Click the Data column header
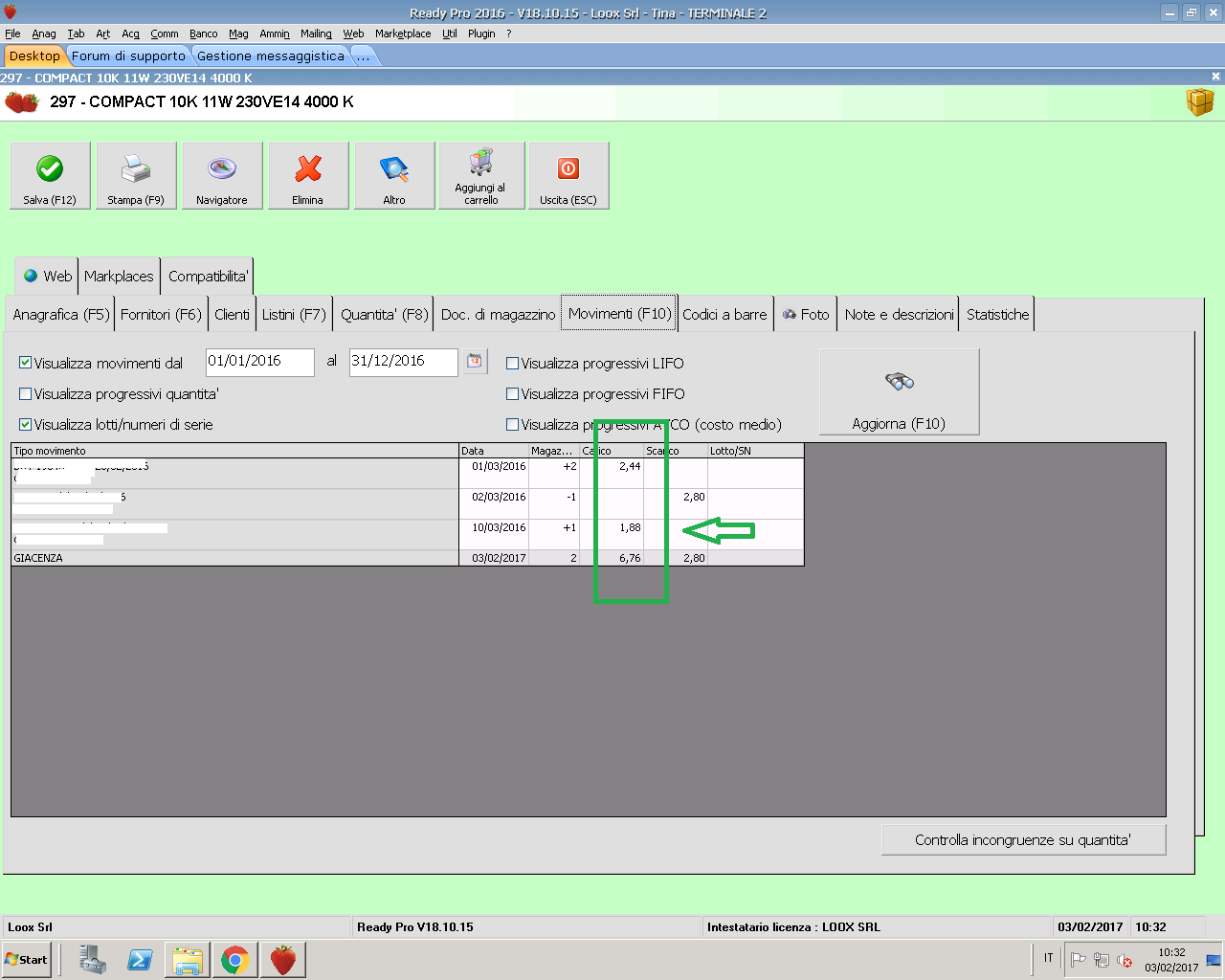 tap(494, 451)
